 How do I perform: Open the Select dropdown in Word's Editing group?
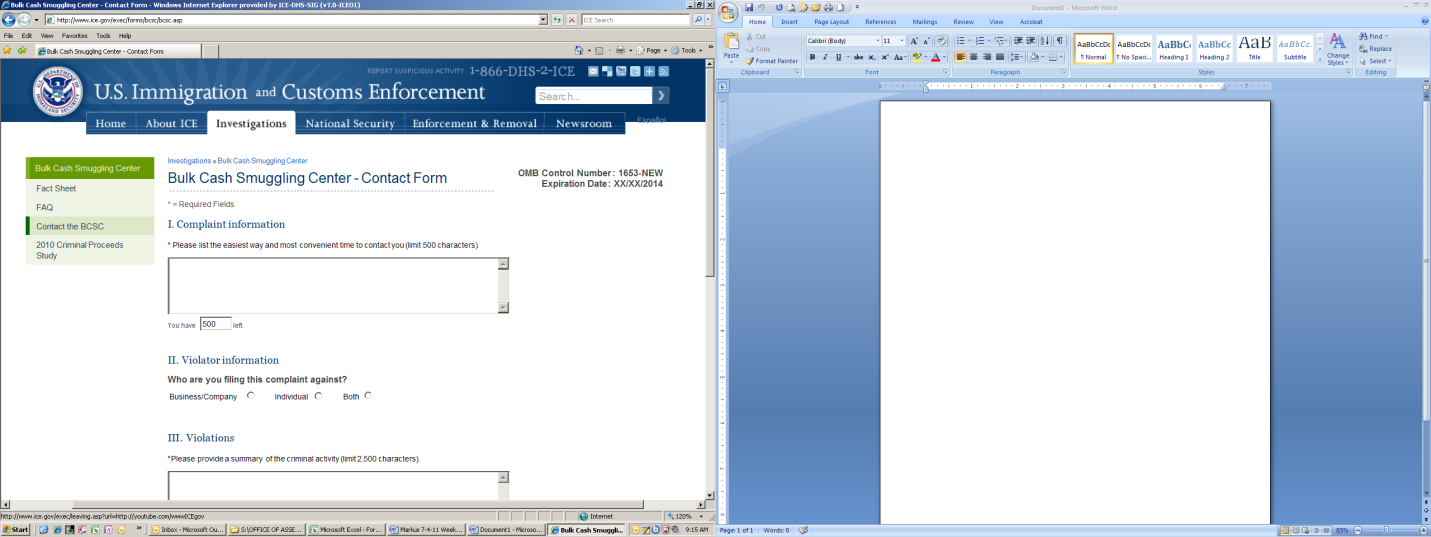coord(1388,61)
